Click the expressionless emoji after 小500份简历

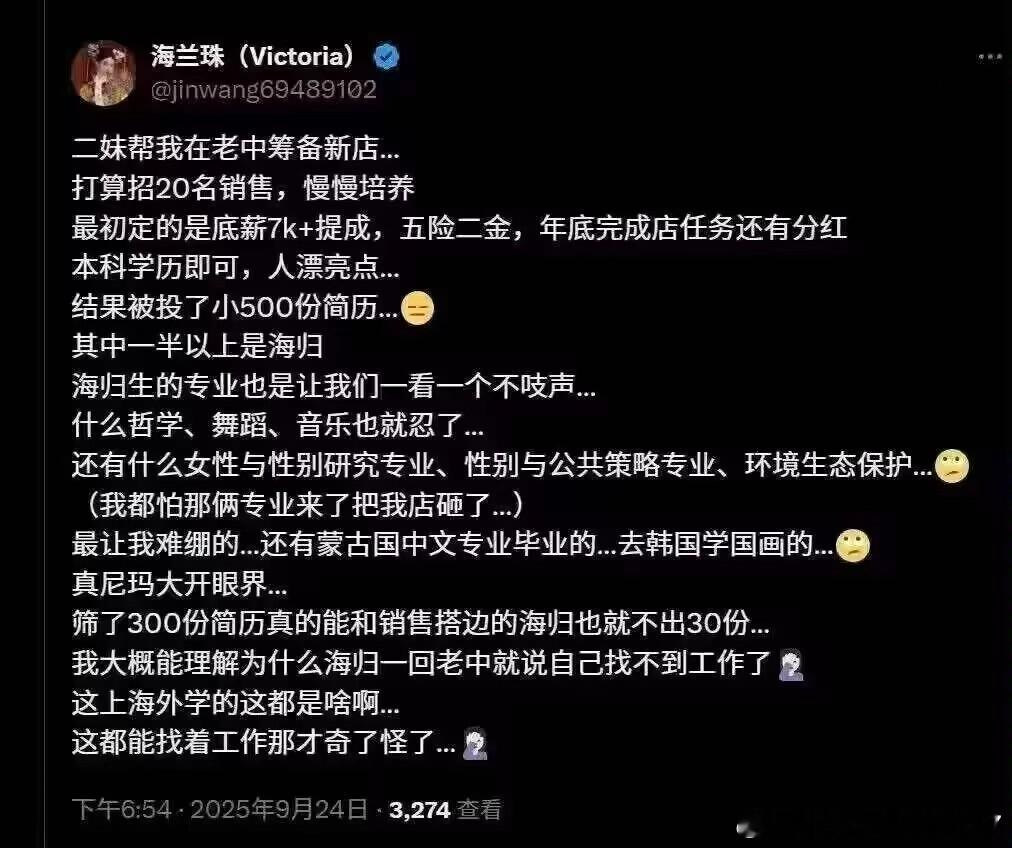point(417,308)
